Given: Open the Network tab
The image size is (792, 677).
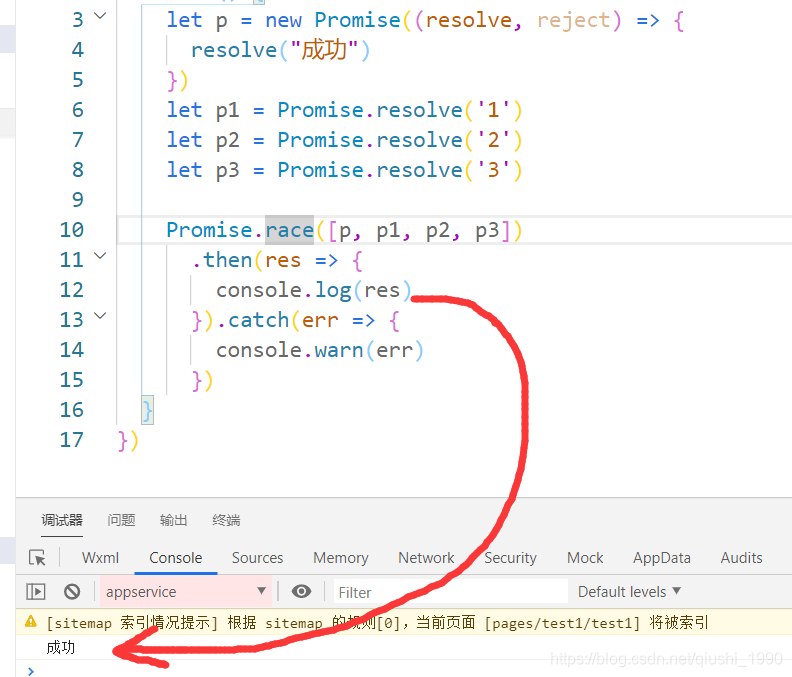Looking at the screenshot, I should 426,558.
